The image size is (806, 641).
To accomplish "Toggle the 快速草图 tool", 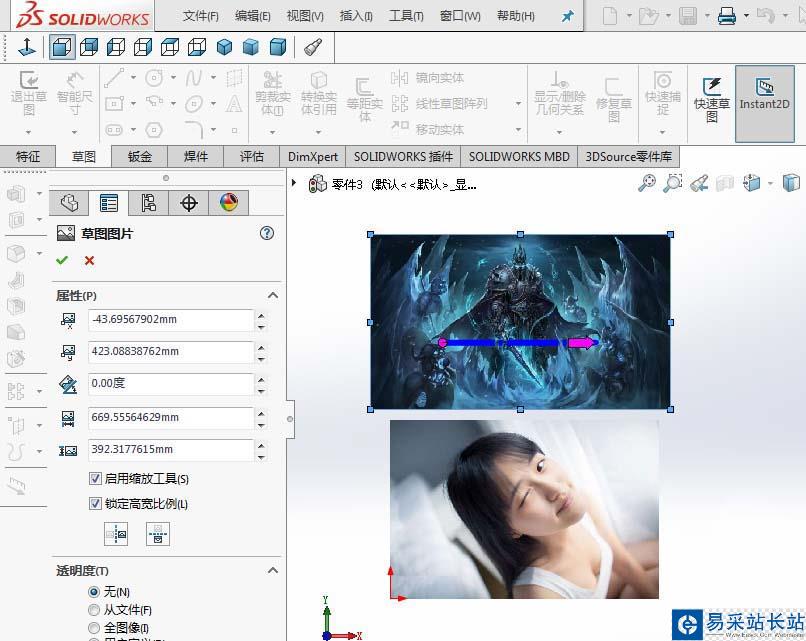I will coord(712,100).
